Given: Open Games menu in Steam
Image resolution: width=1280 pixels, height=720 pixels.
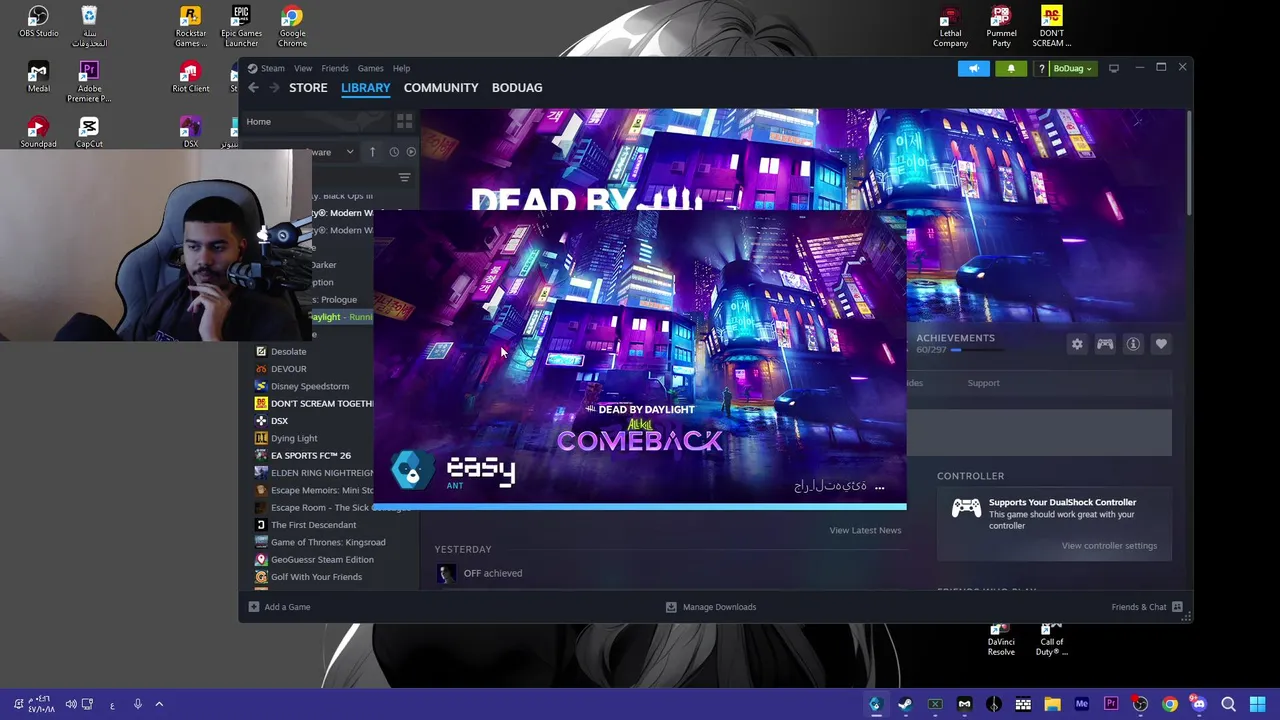Looking at the screenshot, I should coord(370,68).
